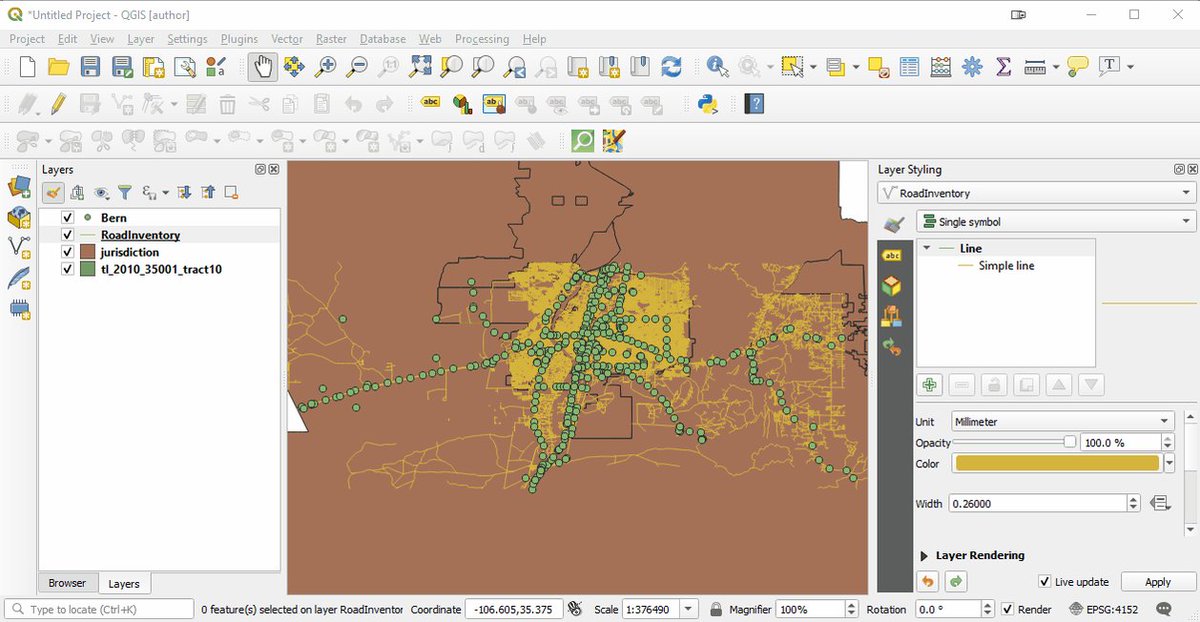
Task: Click the Measure Line ruler tool
Action: pyautogui.click(x=1035, y=66)
